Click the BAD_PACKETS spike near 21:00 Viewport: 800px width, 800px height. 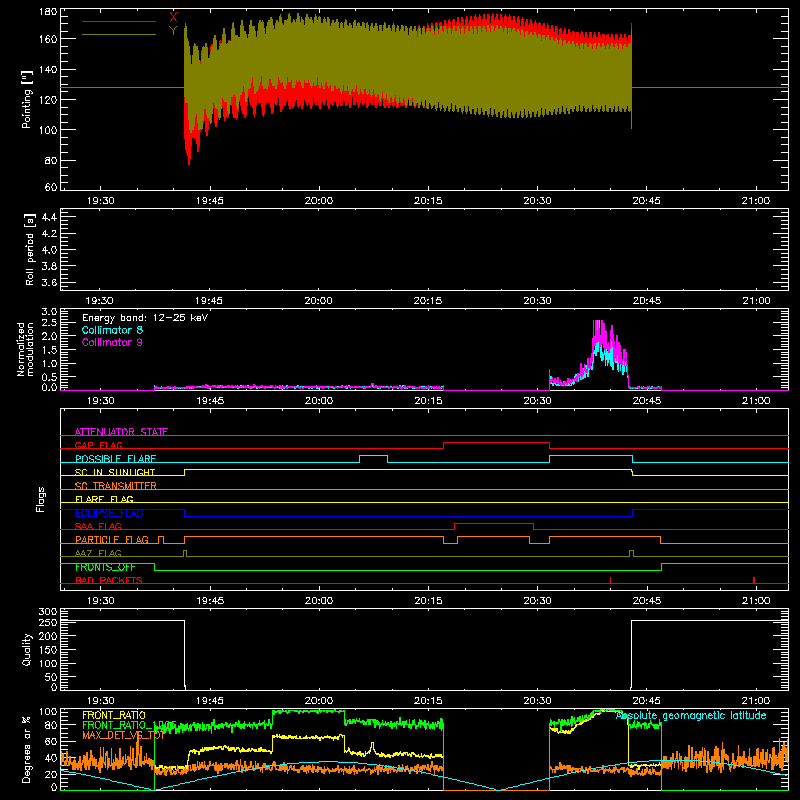[754, 580]
